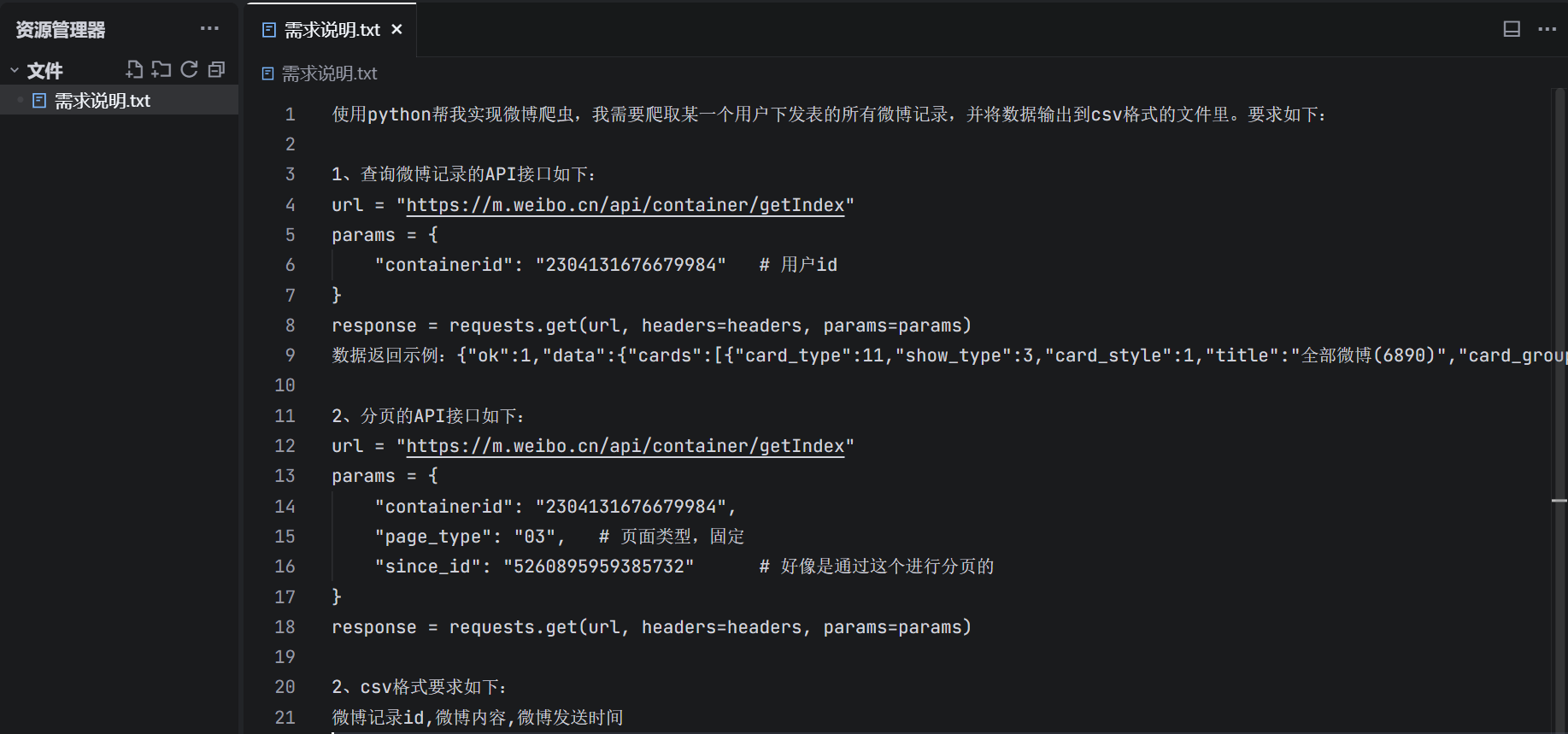
Task: Collapse the 文件 section chevron
Action: click(x=15, y=70)
